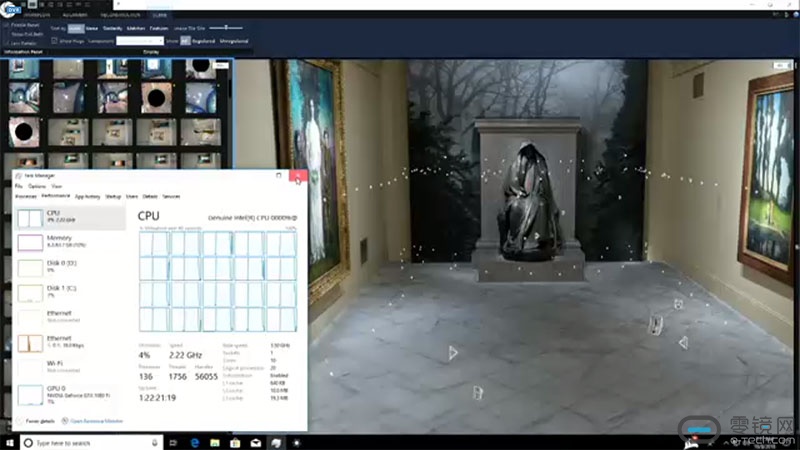Click the Open Resource Monitor link
The width and height of the screenshot is (800, 450).
pyautogui.click(x=96, y=421)
